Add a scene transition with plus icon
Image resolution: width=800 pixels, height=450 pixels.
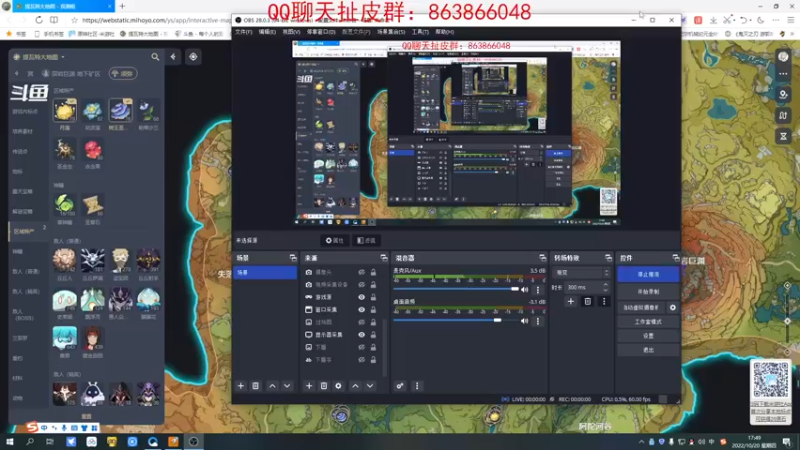pyautogui.click(x=570, y=302)
